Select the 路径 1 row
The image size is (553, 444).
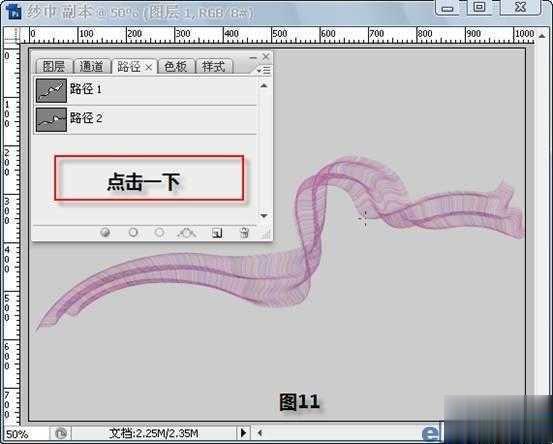pos(145,90)
